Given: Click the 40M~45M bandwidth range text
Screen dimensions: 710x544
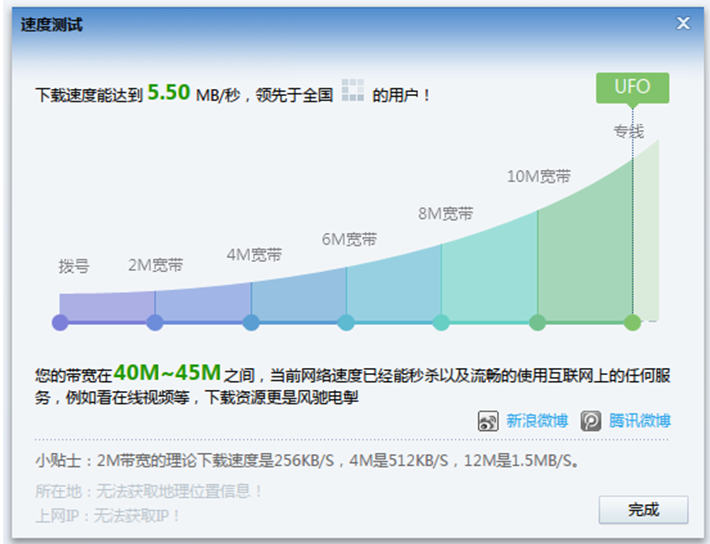Looking at the screenshot, I should point(167,373).
